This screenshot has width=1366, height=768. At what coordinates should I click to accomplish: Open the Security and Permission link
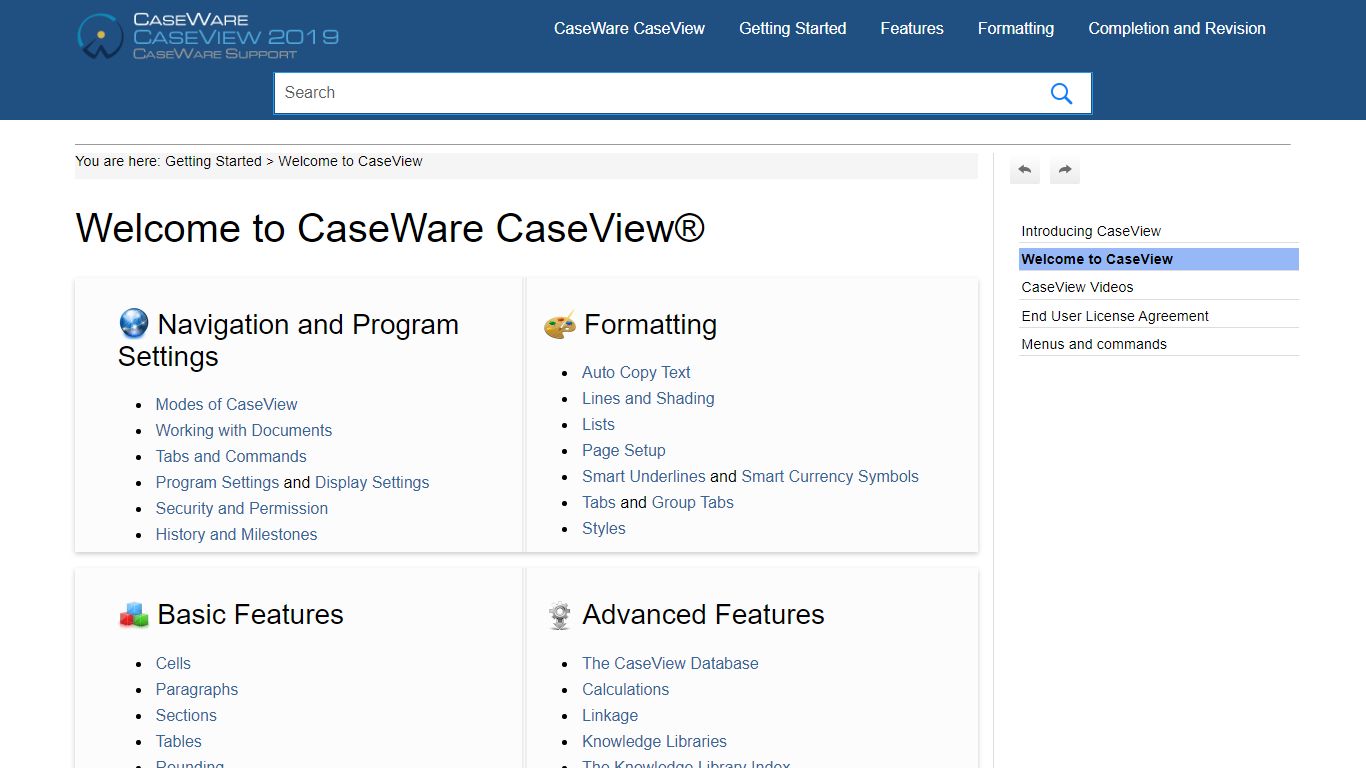pos(241,508)
